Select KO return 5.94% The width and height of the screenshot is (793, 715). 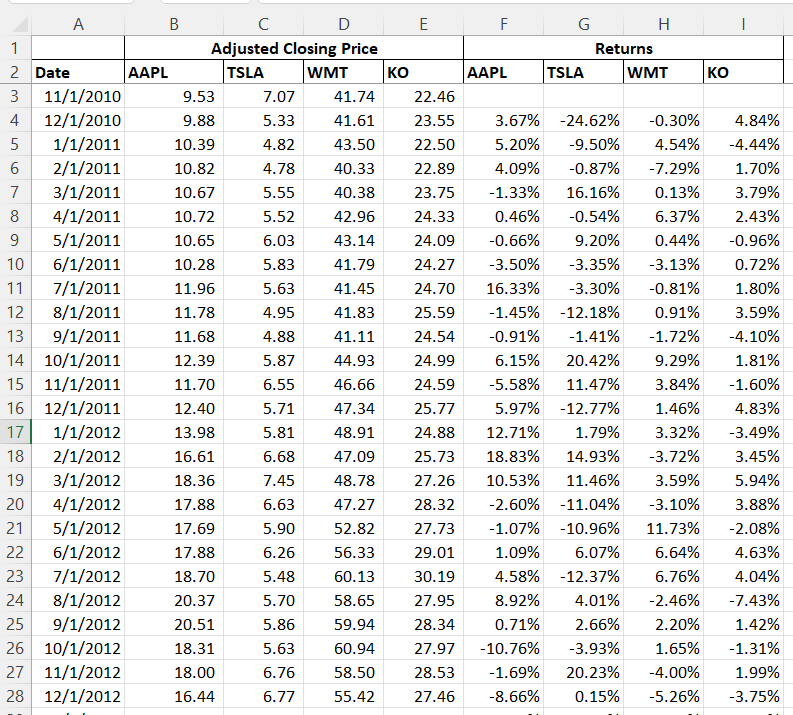(743, 480)
